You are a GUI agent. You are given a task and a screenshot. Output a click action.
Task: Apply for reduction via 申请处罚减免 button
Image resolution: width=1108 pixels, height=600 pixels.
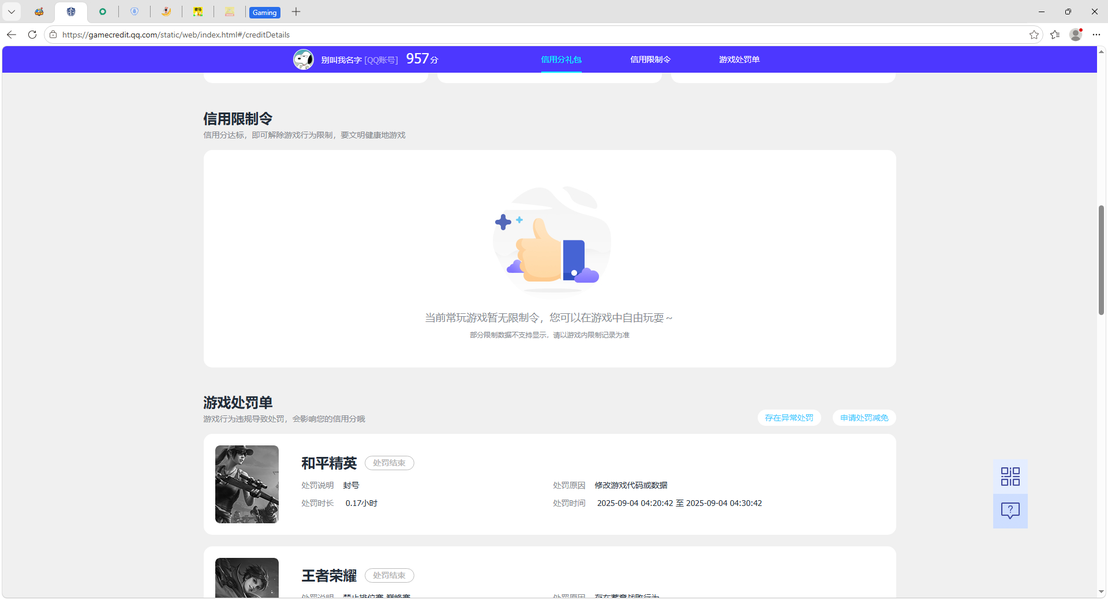(x=864, y=418)
